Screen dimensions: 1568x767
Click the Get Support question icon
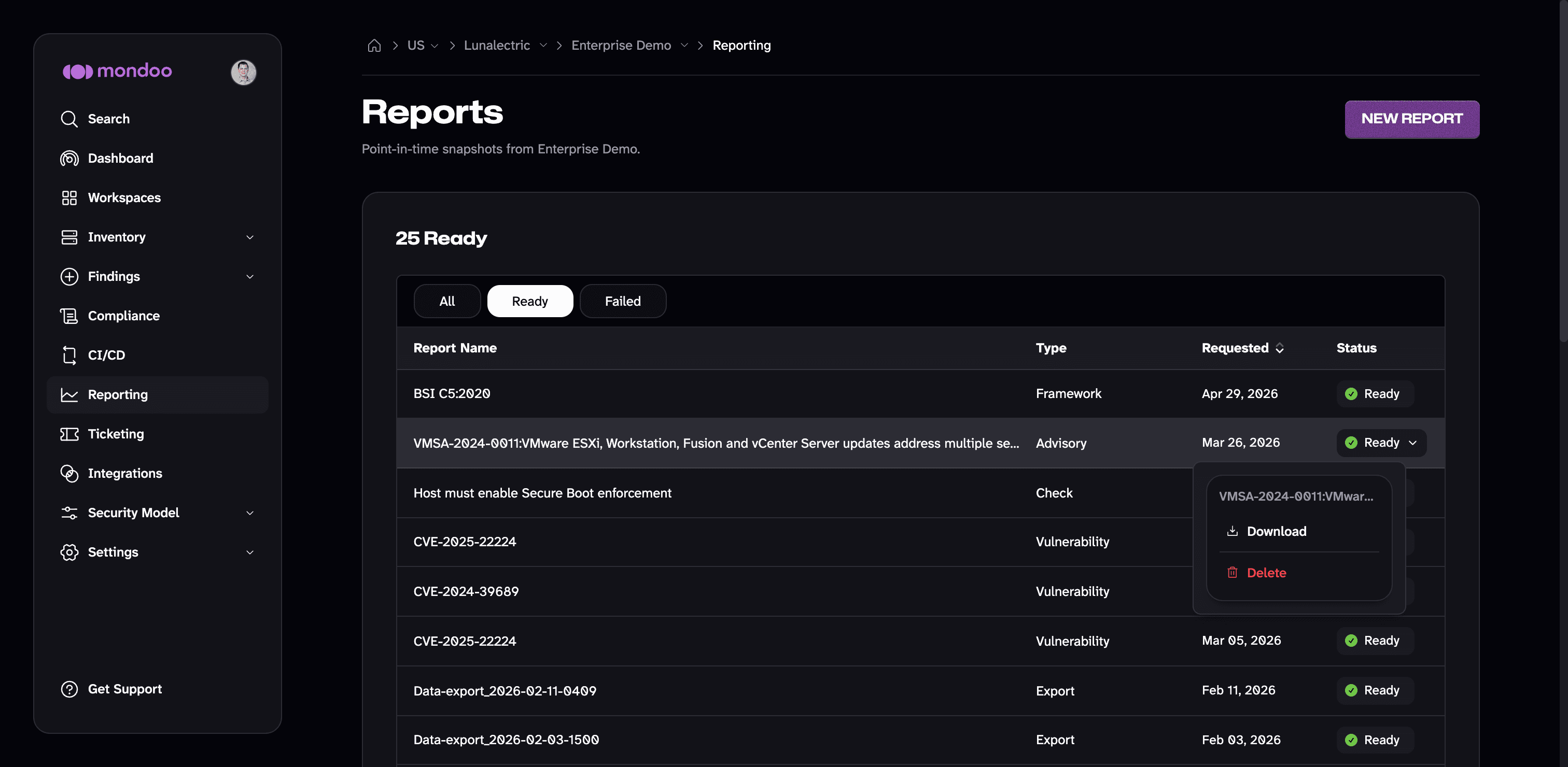(x=69, y=689)
